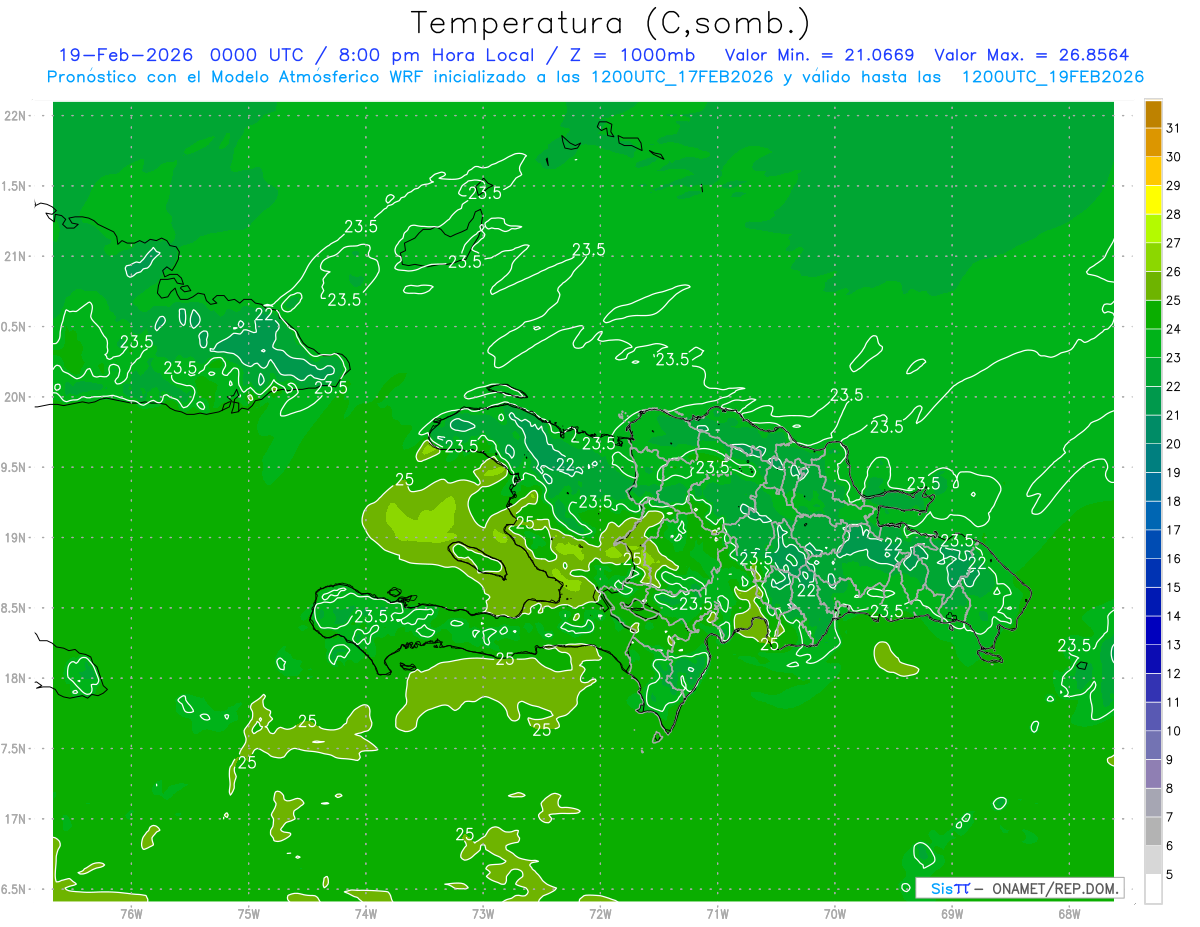Click the 'ONAMET/REP.DOM.' credit label
The height and width of the screenshot is (927, 1200).
pyautogui.click(x=1054, y=888)
